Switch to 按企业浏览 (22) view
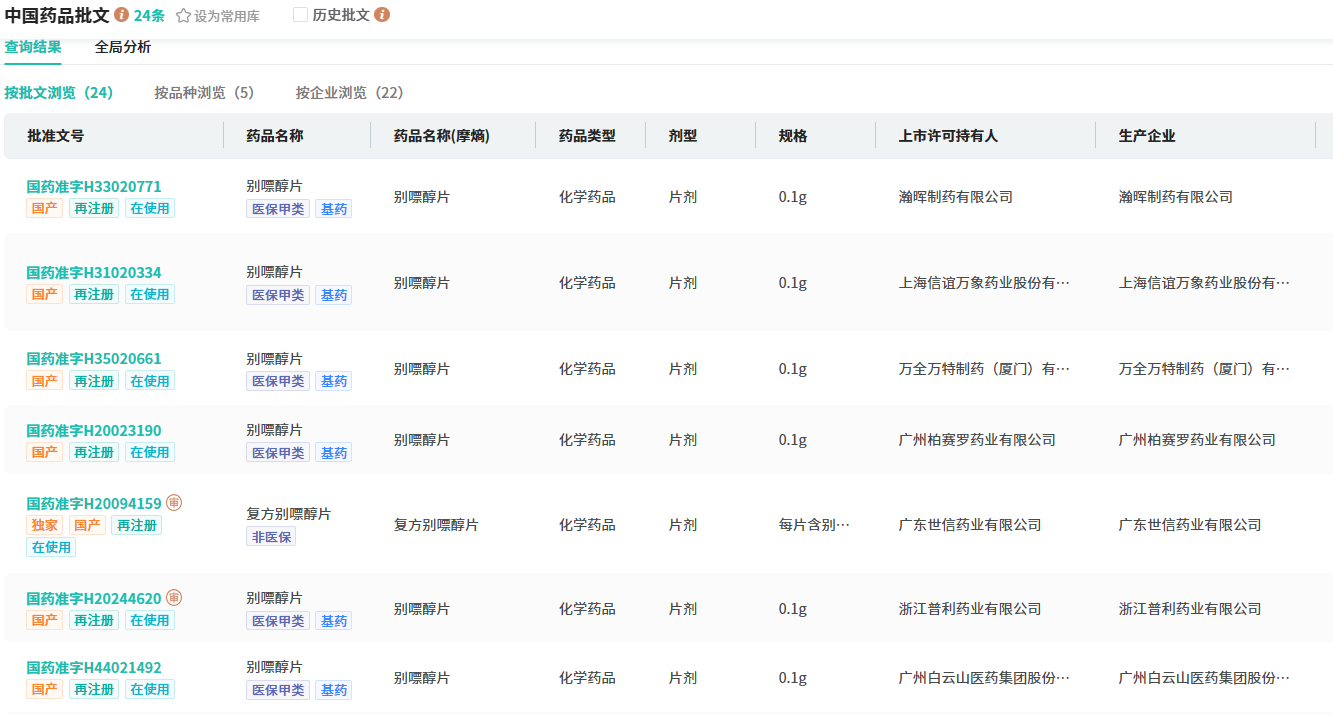 349,93
